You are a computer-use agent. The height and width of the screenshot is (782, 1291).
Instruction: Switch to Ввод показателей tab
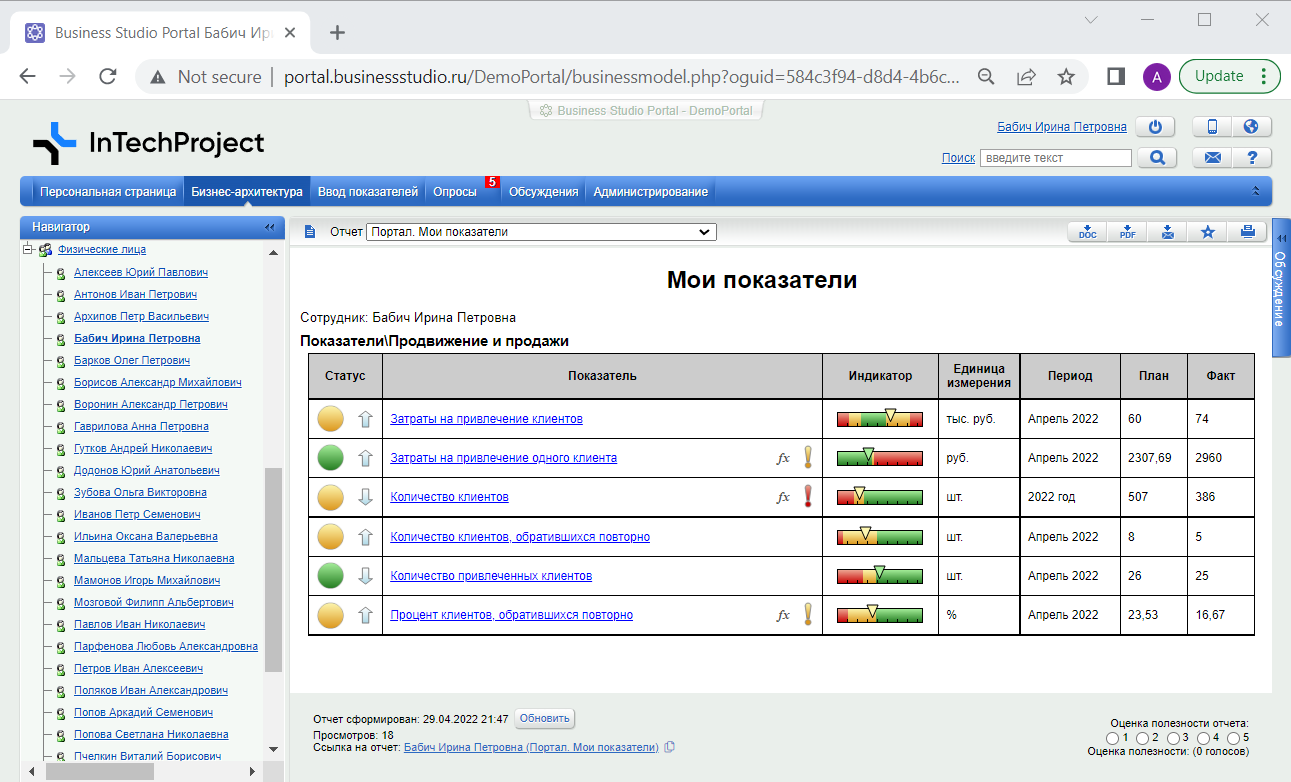coord(367,192)
